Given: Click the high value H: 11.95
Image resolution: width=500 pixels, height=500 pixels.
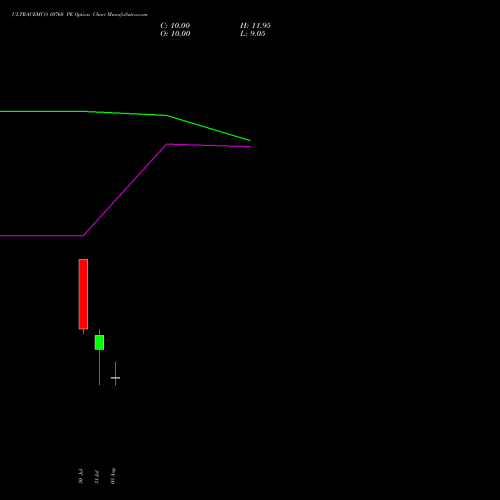Looking at the screenshot, I should (255, 26).
